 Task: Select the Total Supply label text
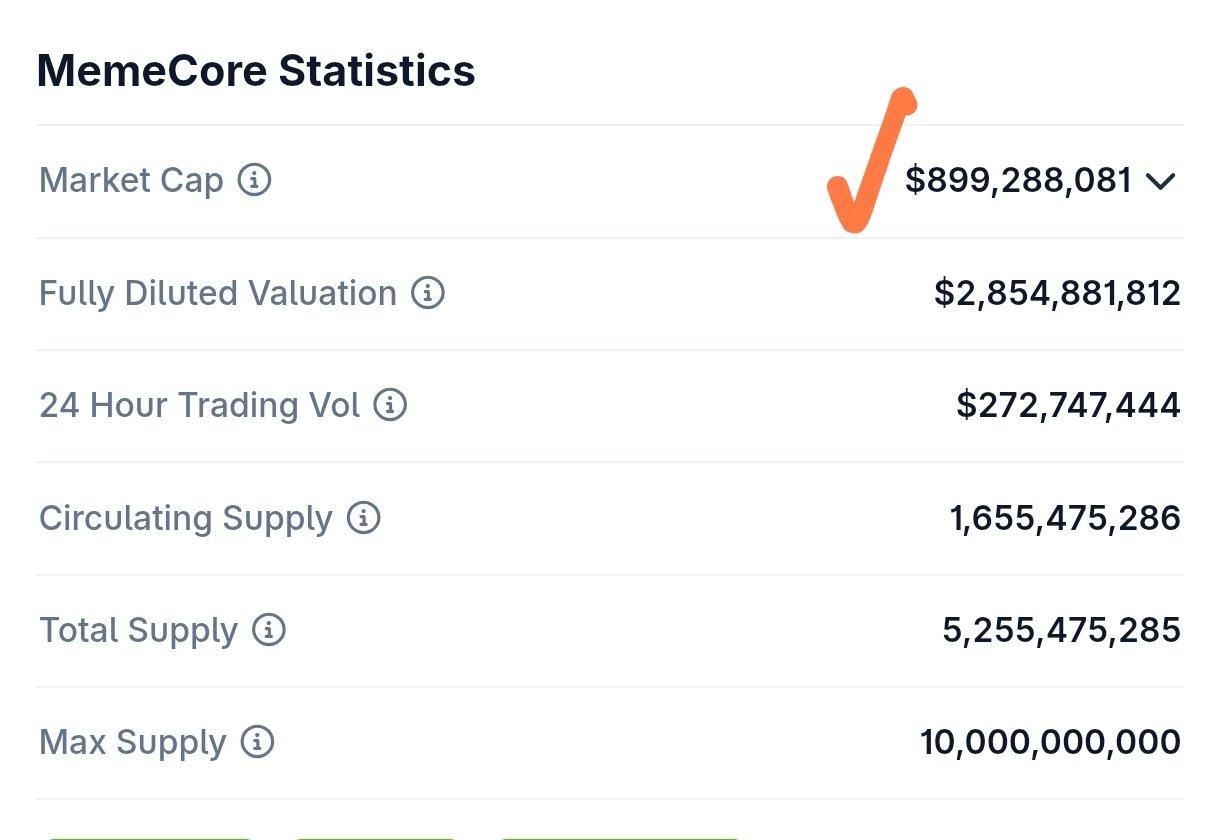pos(138,630)
